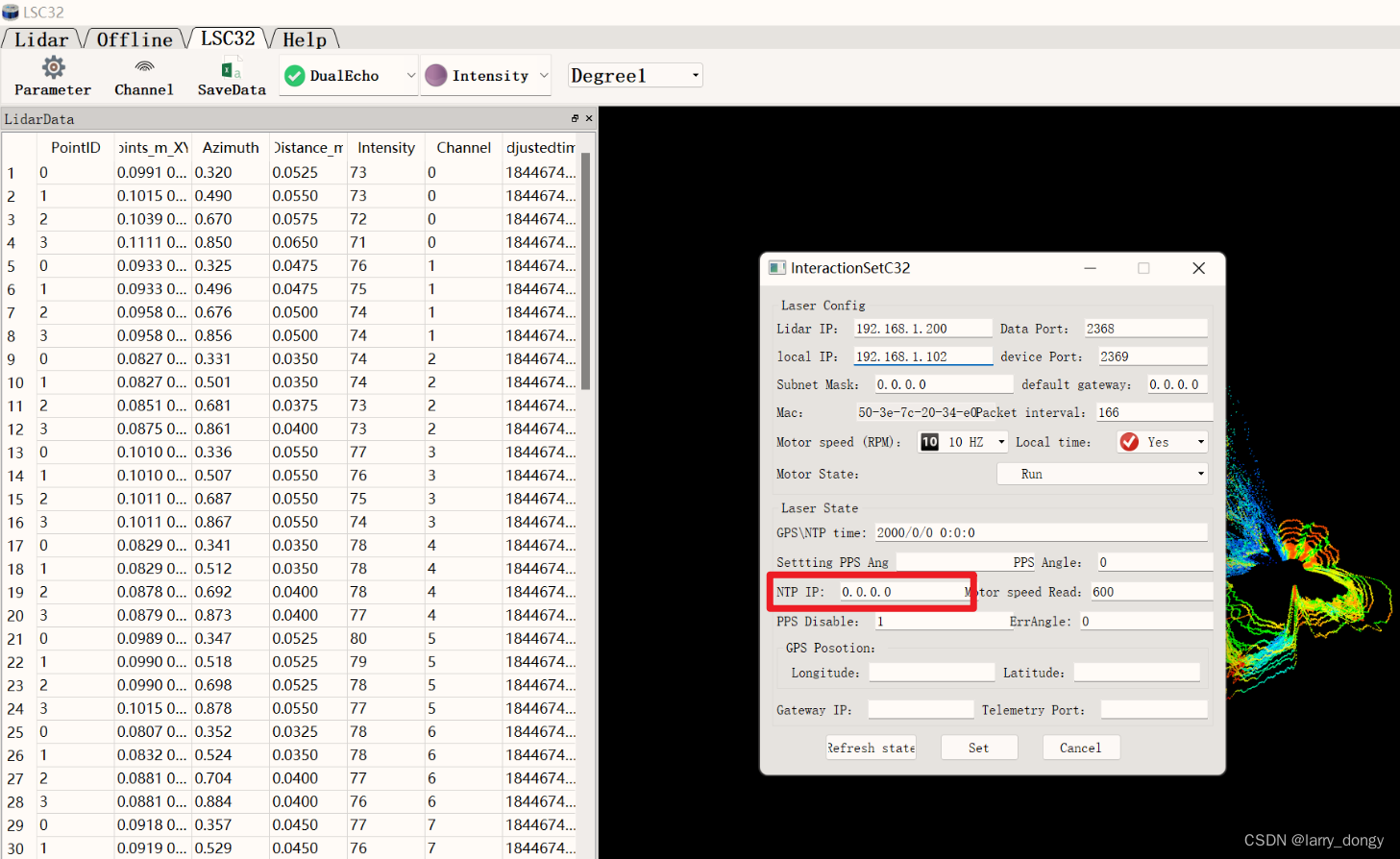Expand the DualEcho dropdown arrow
1400x859 pixels.
pos(411,76)
